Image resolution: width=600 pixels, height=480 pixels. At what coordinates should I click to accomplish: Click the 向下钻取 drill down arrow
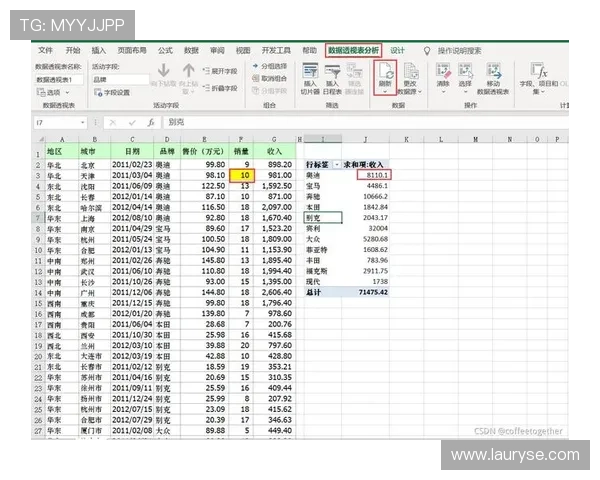164,71
